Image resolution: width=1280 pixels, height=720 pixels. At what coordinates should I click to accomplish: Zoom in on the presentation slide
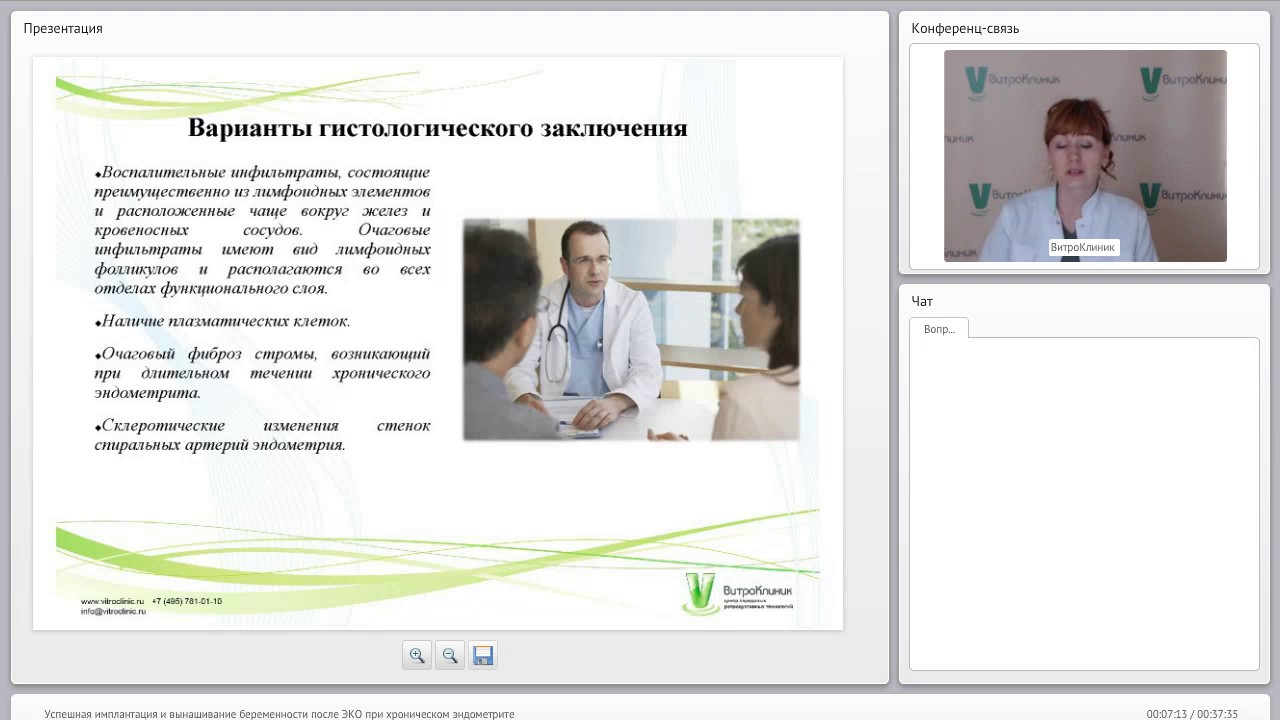pos(417,655)
